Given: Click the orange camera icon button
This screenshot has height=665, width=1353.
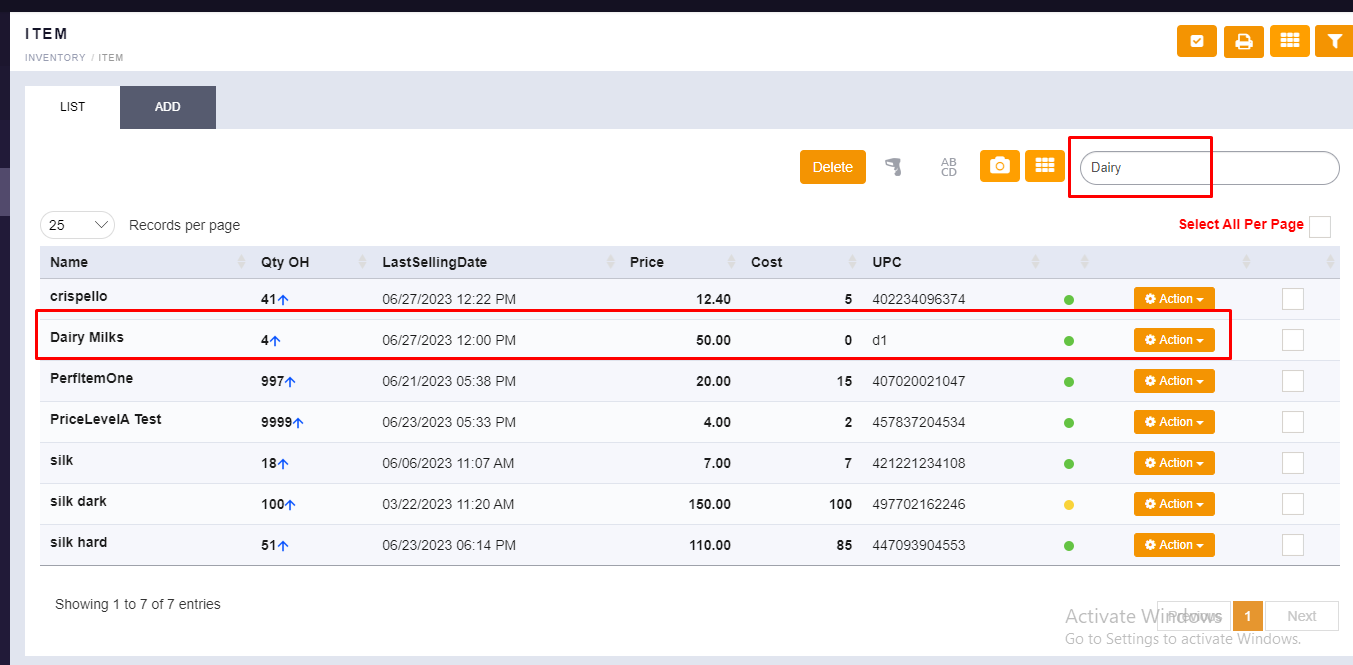Looking at the screenshot, I should (x=999, y=166).
